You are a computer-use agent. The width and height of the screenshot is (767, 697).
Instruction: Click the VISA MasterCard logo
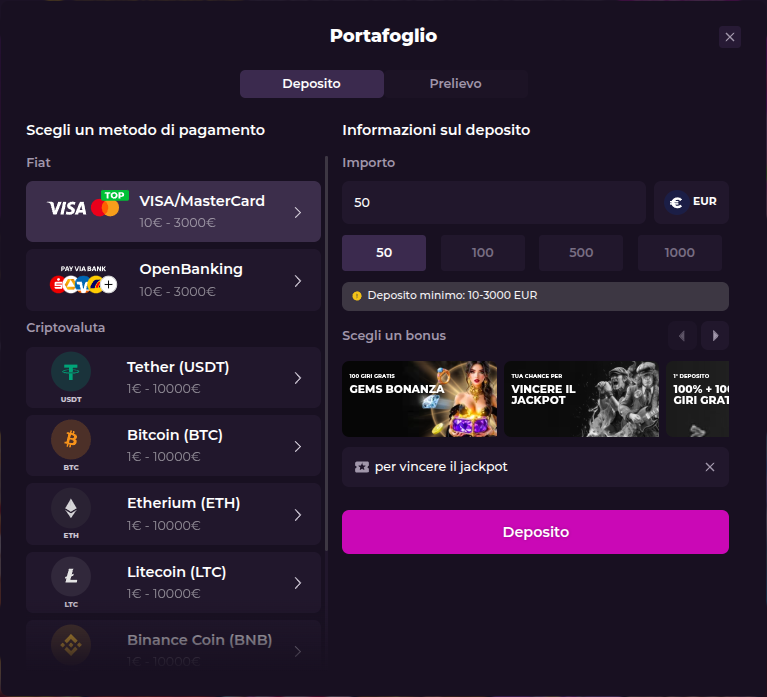point(83,208)
